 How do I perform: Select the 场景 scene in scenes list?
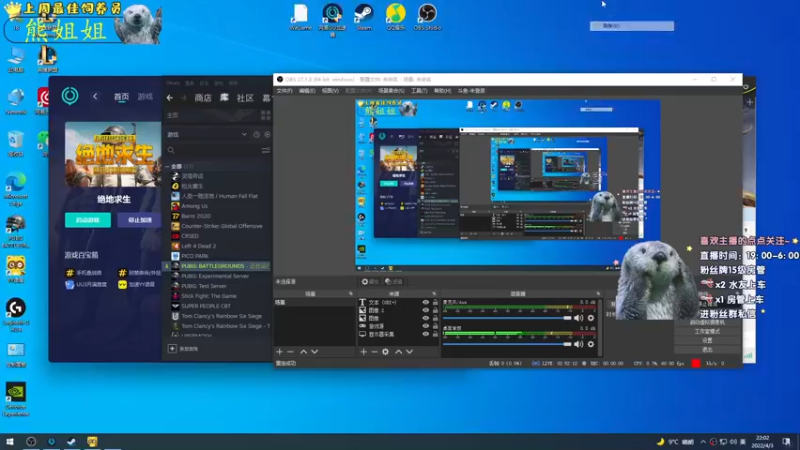pyautogui.click(x=314, y=303)
